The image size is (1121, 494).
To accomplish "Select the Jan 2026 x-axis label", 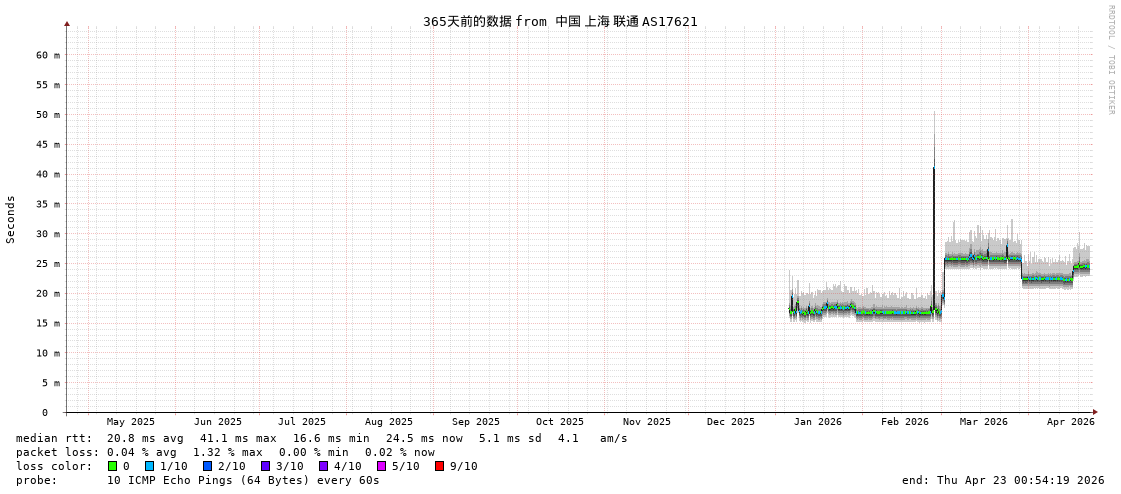I will click(x=818, y=422).
